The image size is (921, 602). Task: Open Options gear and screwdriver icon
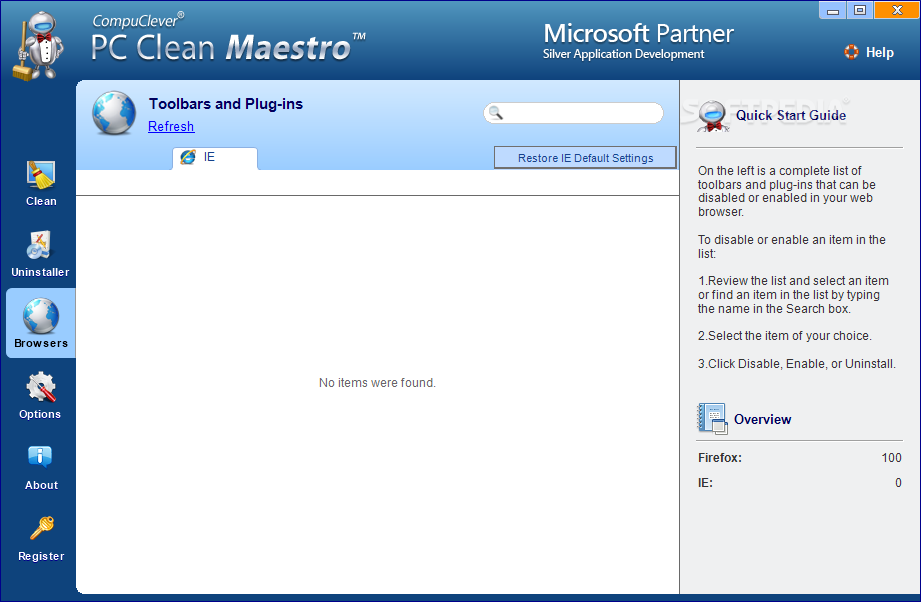pos(41,387)
